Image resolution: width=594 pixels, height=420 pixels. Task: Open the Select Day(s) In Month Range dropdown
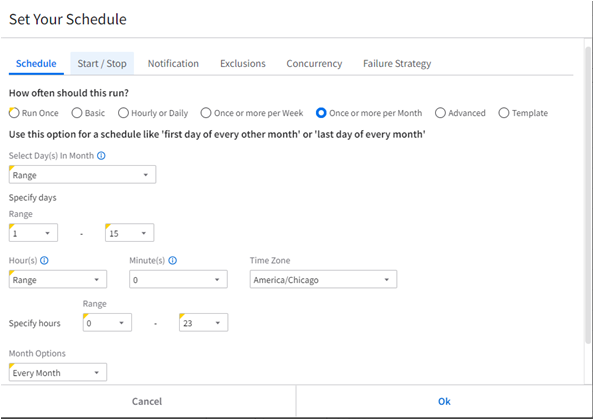(x=82, y=175)
